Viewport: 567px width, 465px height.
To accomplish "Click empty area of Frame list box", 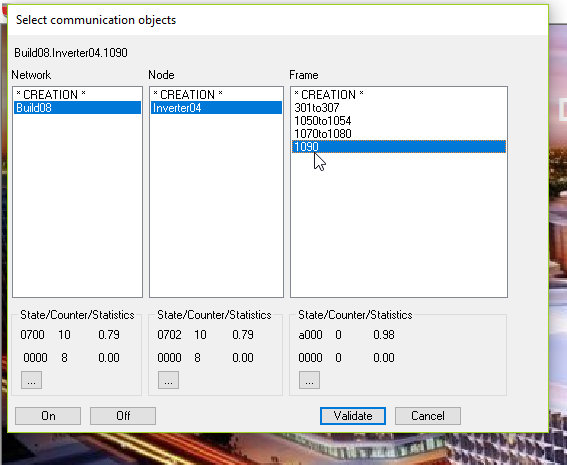I will (x=399, y=224).
